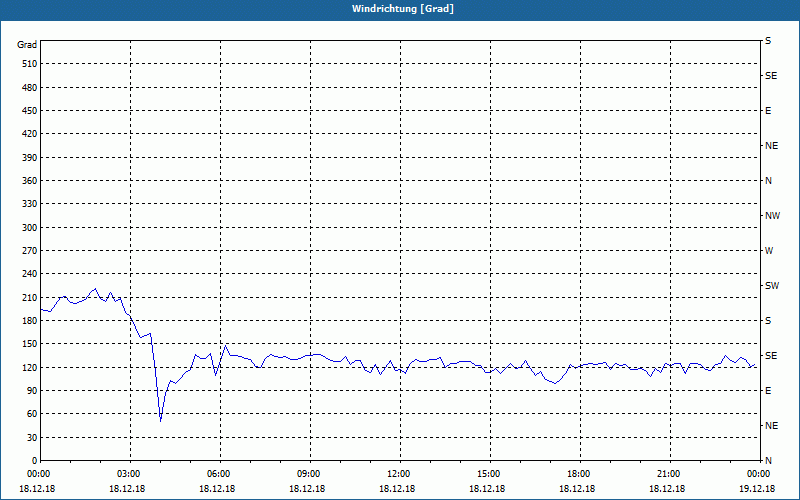The width and height of the screenshot is (800, 500).
Task: Click the blue line's highest peak point
Action: (95, 288)
